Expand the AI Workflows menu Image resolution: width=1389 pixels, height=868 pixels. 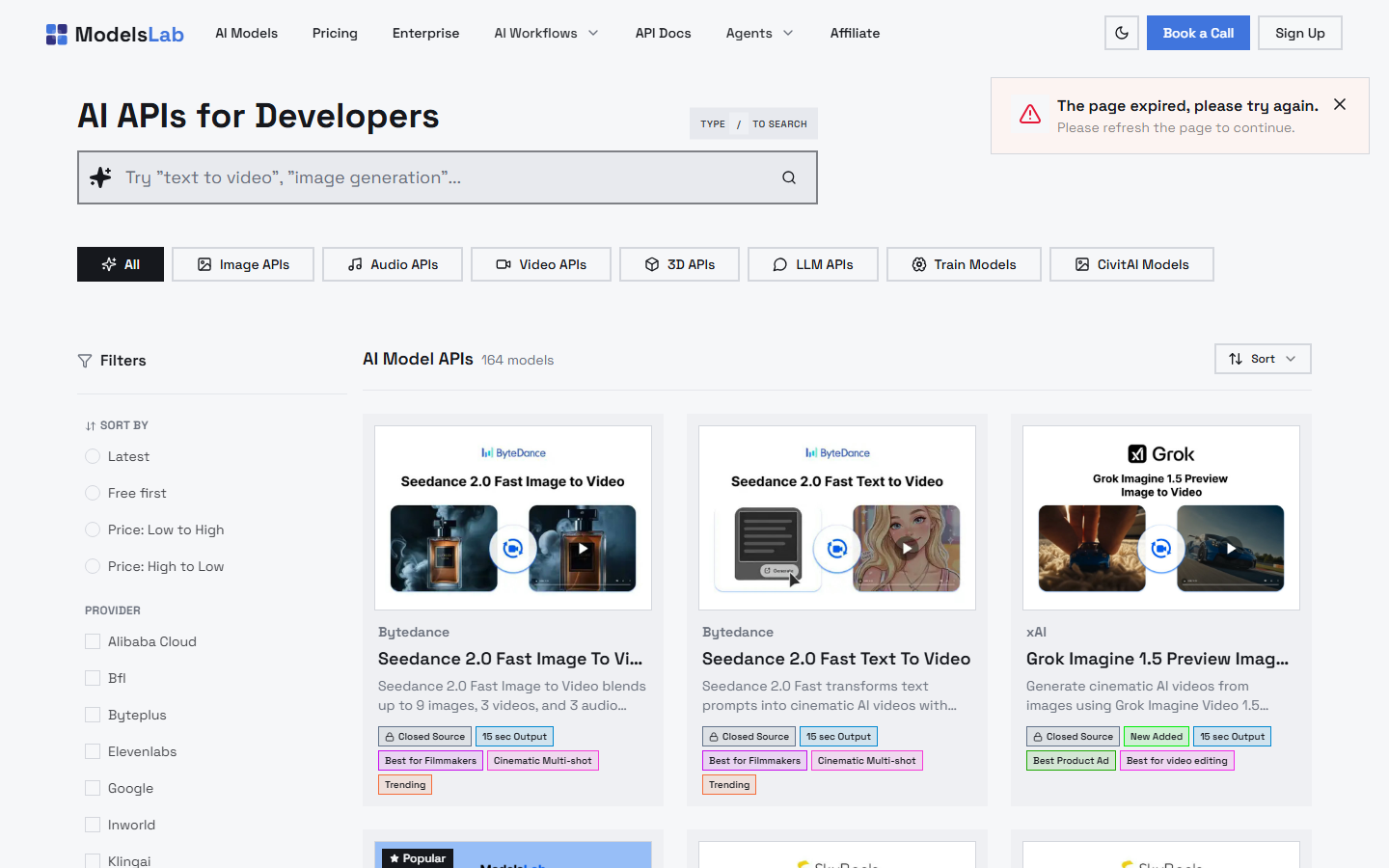click(x=546, y=33)
